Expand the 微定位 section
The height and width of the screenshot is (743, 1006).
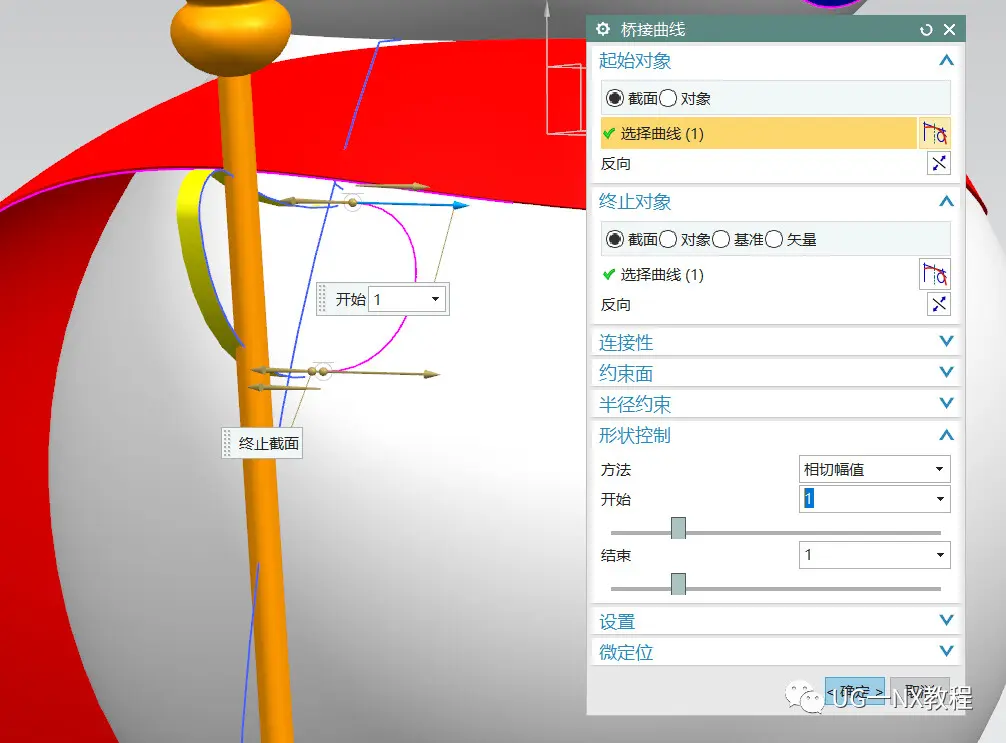[x=946, y=651]
